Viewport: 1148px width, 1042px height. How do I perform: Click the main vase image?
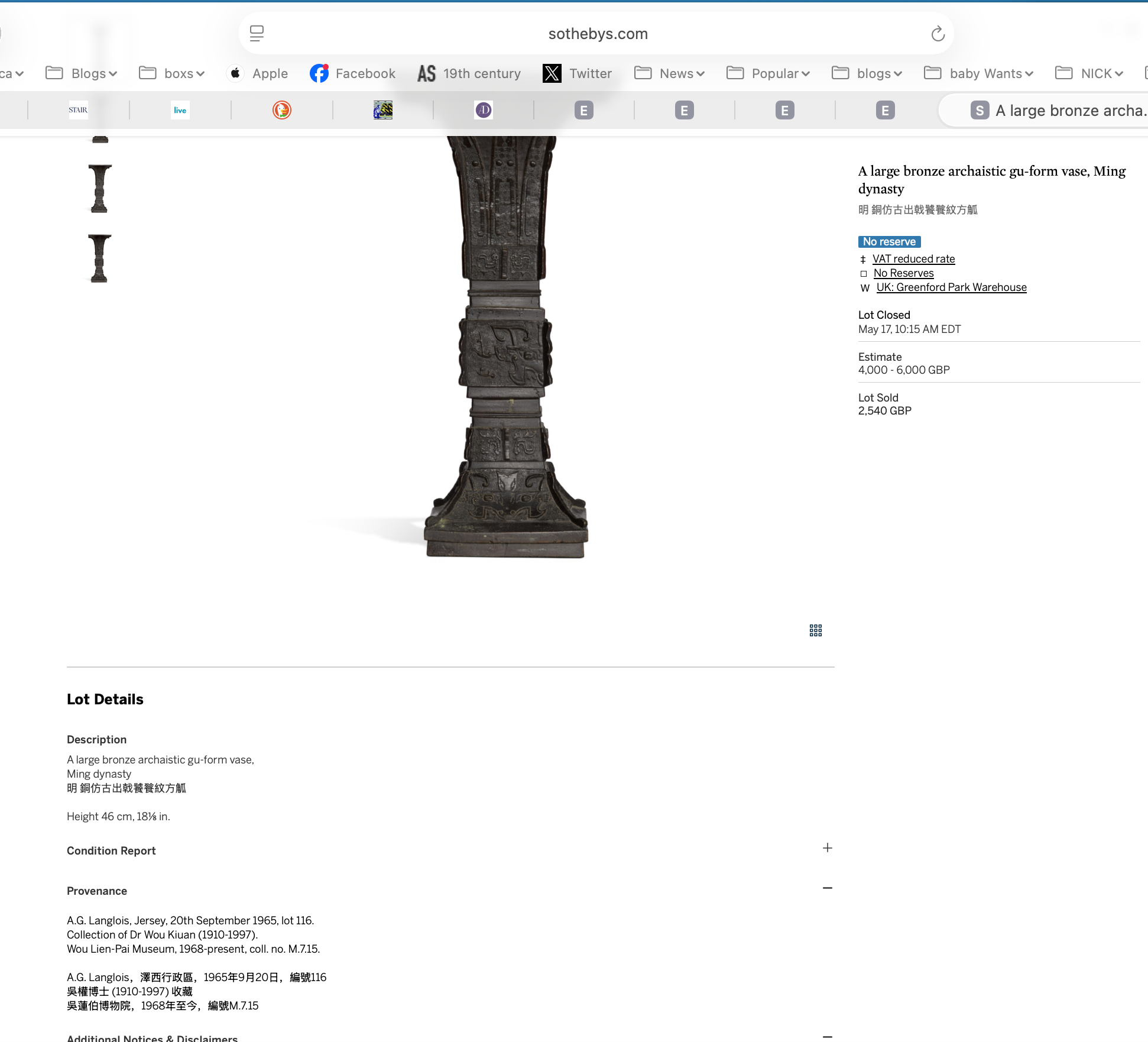click(x=506, y=348)
